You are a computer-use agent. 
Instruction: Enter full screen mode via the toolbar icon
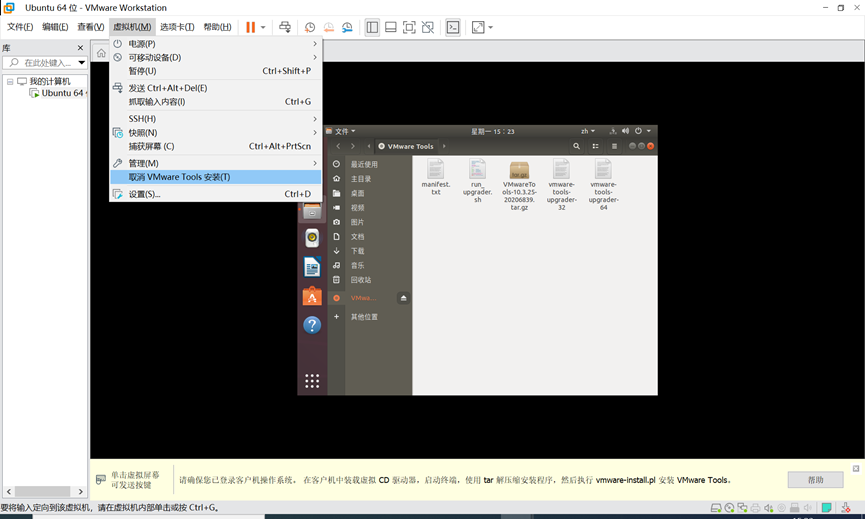tap(409, 27)
